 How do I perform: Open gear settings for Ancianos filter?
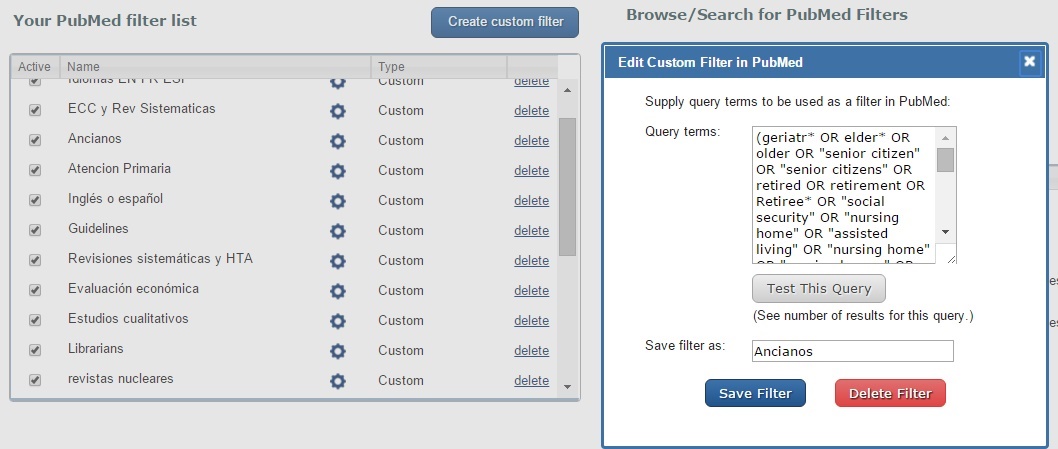[337, 141]
